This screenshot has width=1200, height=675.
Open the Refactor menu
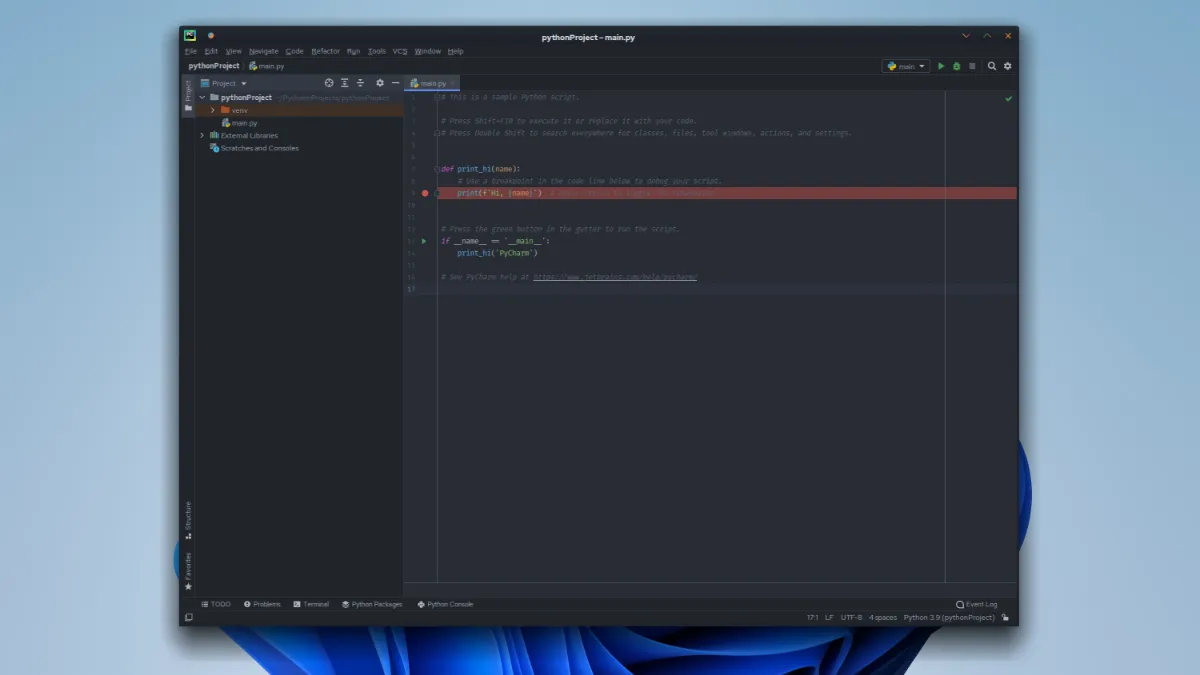pos(325,51)
